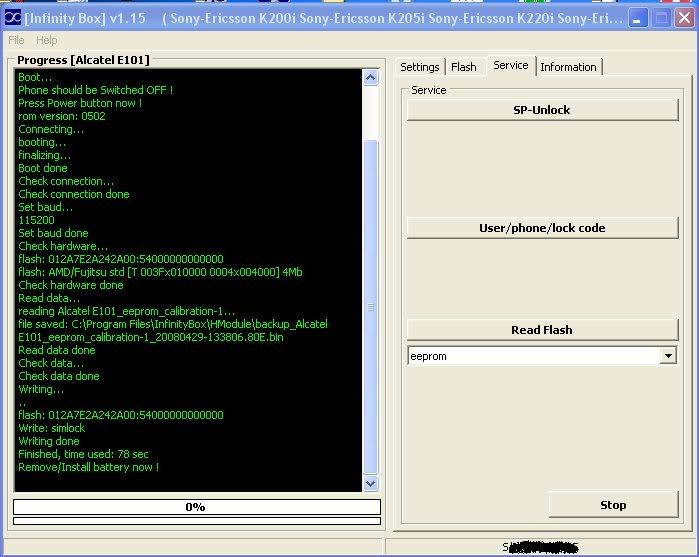Click log scrollbar down arrow
This screenshot has width=699, height=557.
[x=370, y=483]
